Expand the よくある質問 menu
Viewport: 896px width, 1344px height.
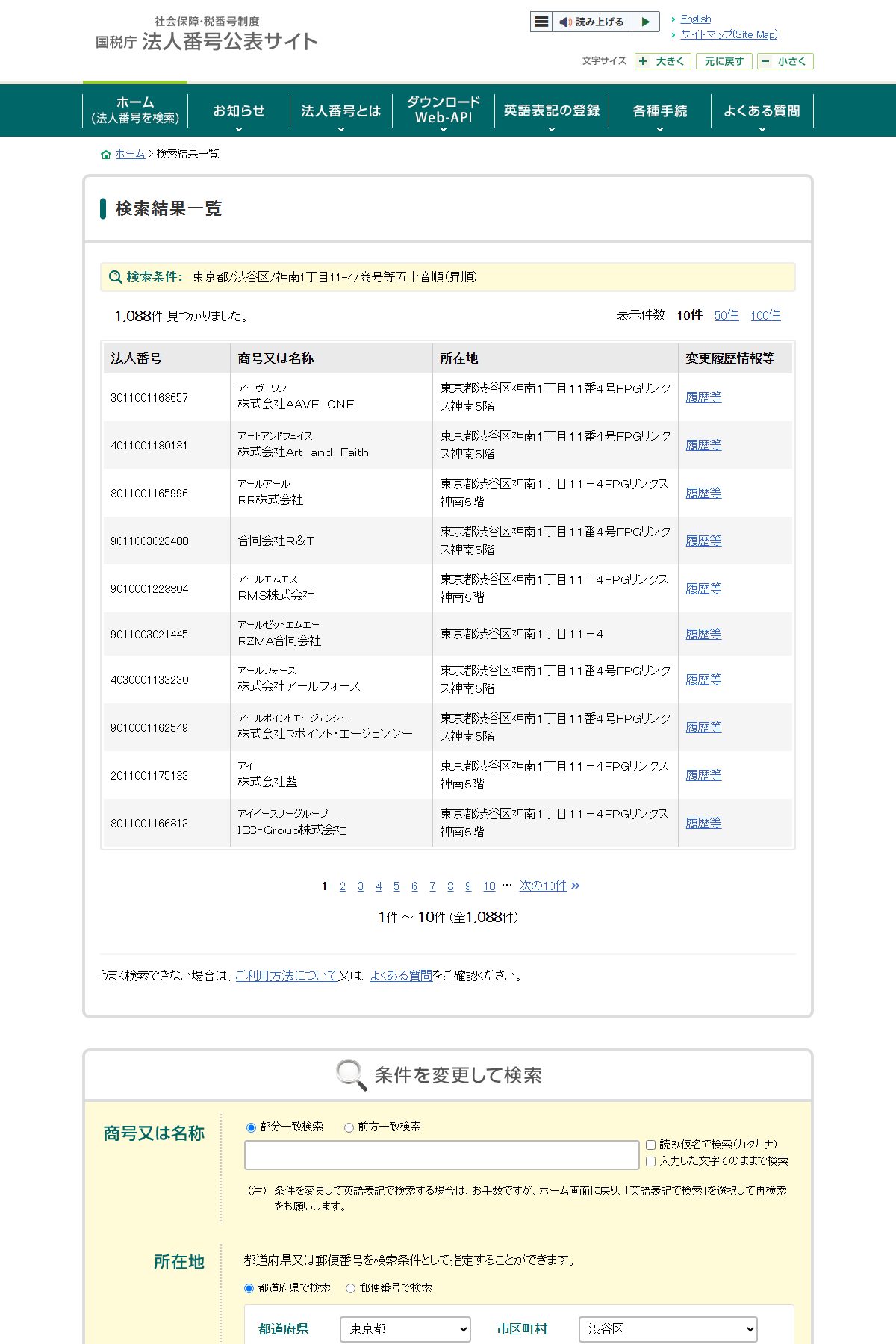tap(762, 111)
